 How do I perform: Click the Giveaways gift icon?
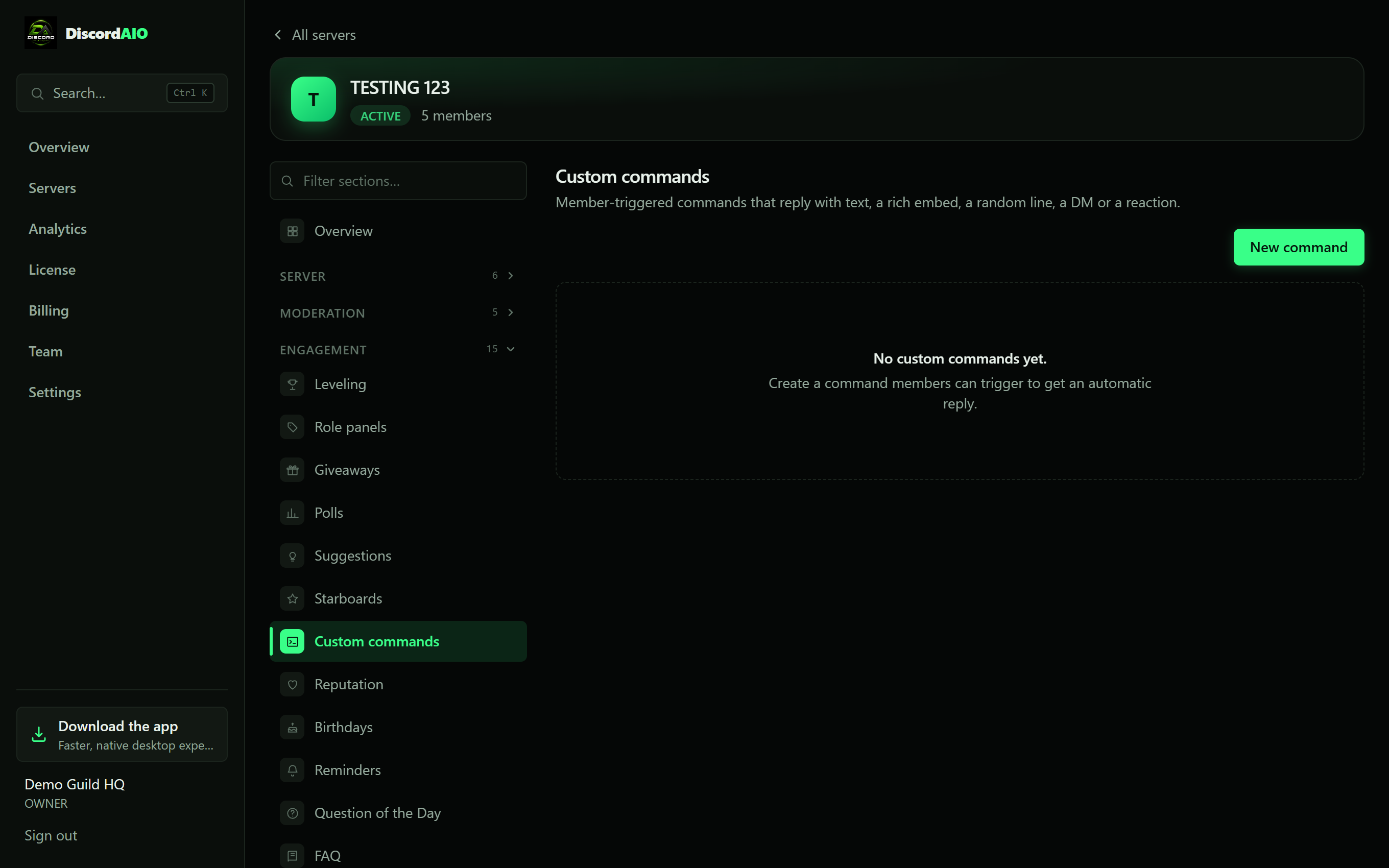tap(292, 470)
